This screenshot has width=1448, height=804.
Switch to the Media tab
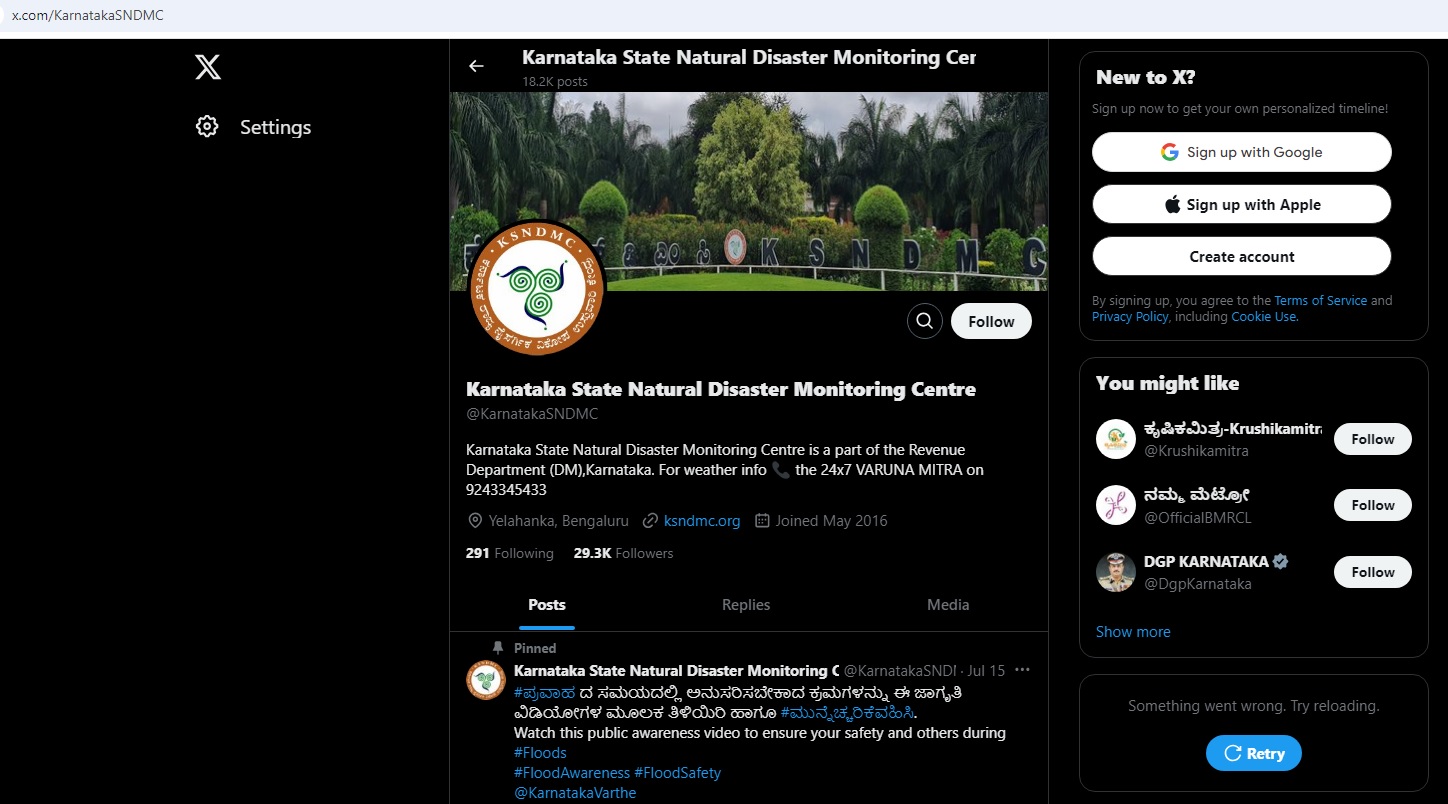click(x=948, y=605)
